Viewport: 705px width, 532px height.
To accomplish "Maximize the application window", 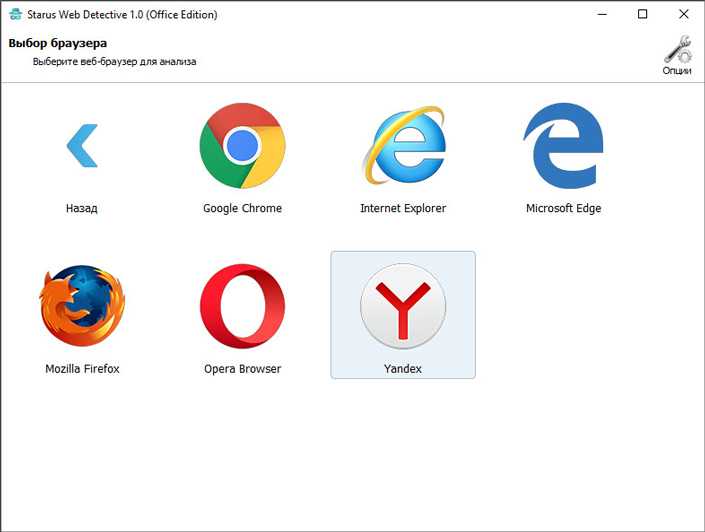I will click(x=643, y=14).
